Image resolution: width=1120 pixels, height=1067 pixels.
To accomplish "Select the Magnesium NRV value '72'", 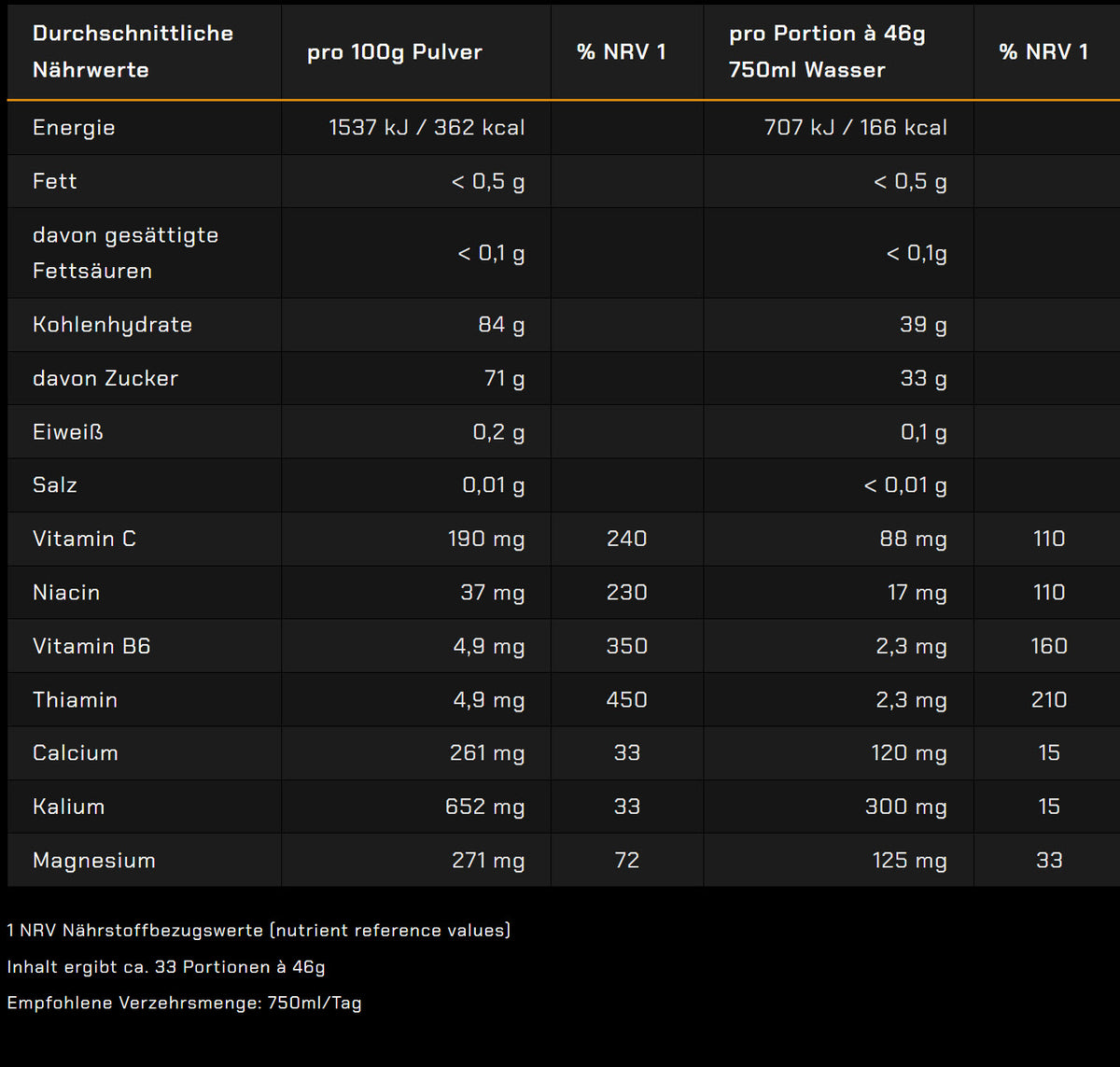I will (627, 861).
